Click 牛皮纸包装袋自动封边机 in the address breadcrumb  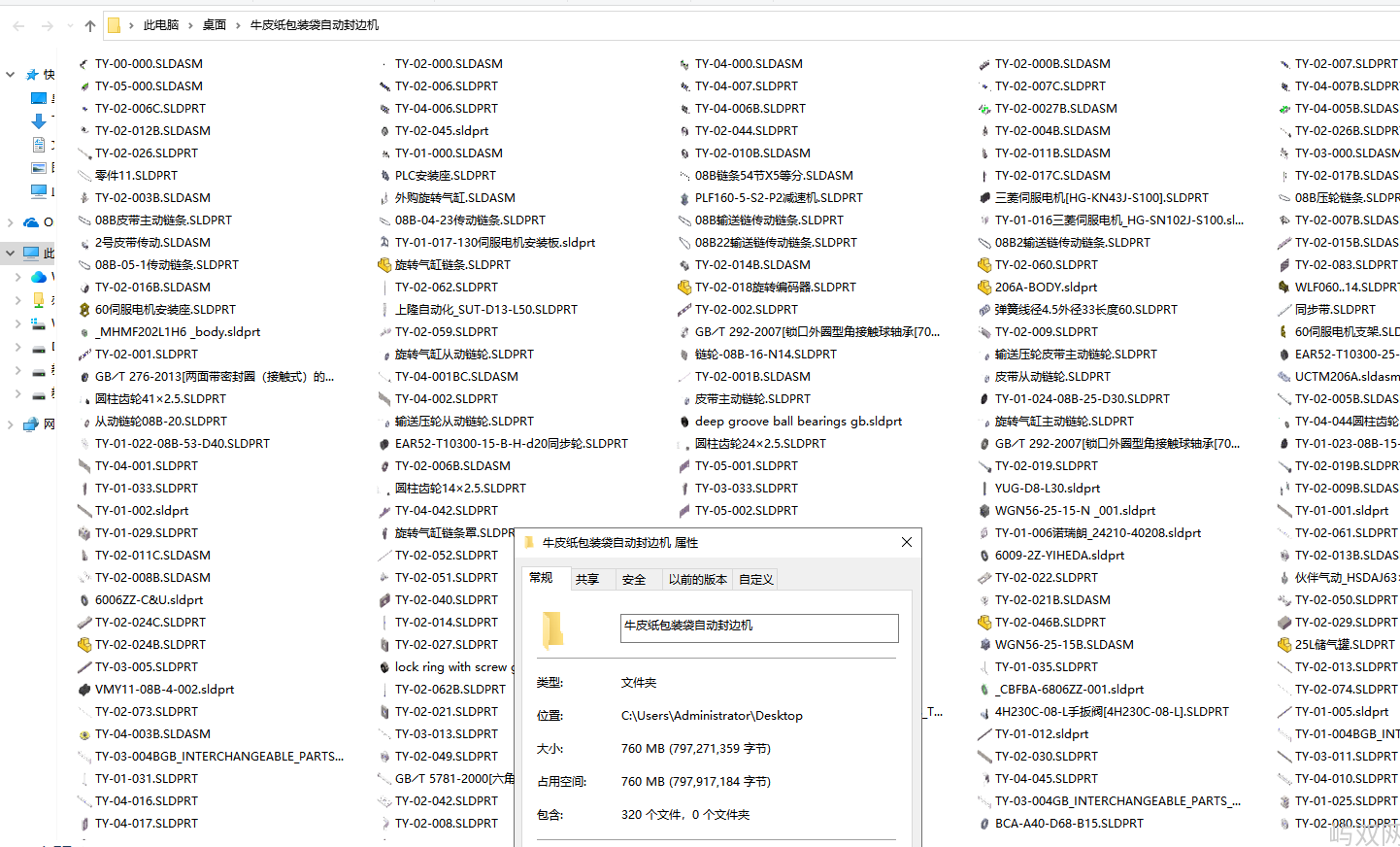pos(315,25)
